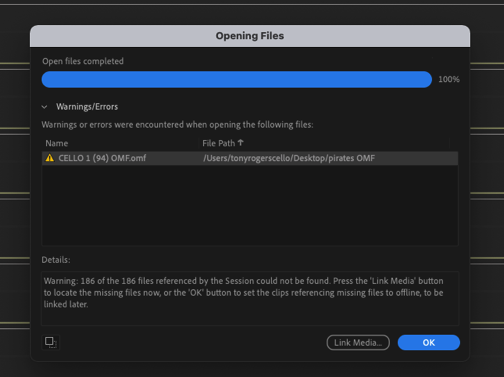Click the yellow warning triangle icon
Screen dimensions: 504x377
(x=50, y=158)
